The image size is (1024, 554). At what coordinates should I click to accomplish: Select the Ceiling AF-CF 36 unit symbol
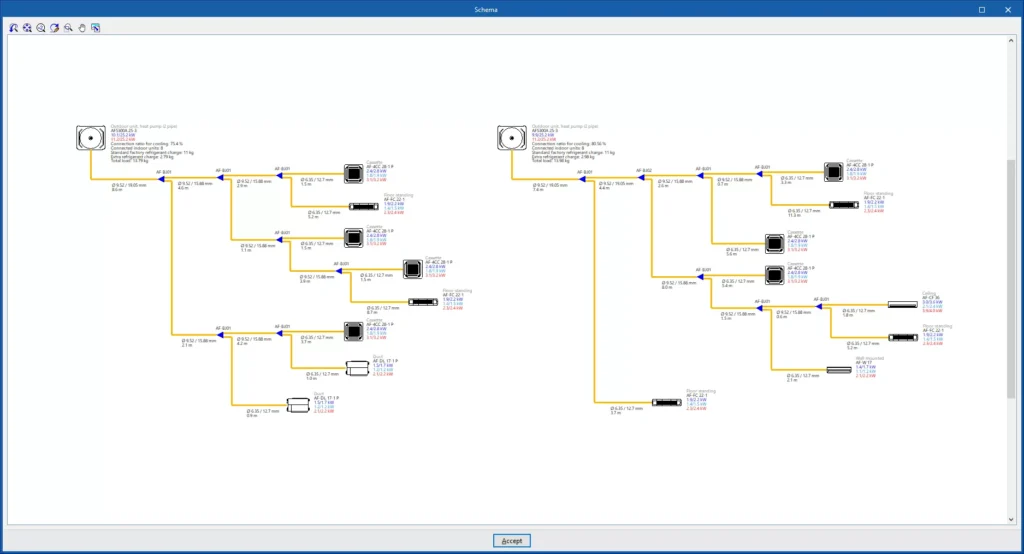(x=901, y=305)
